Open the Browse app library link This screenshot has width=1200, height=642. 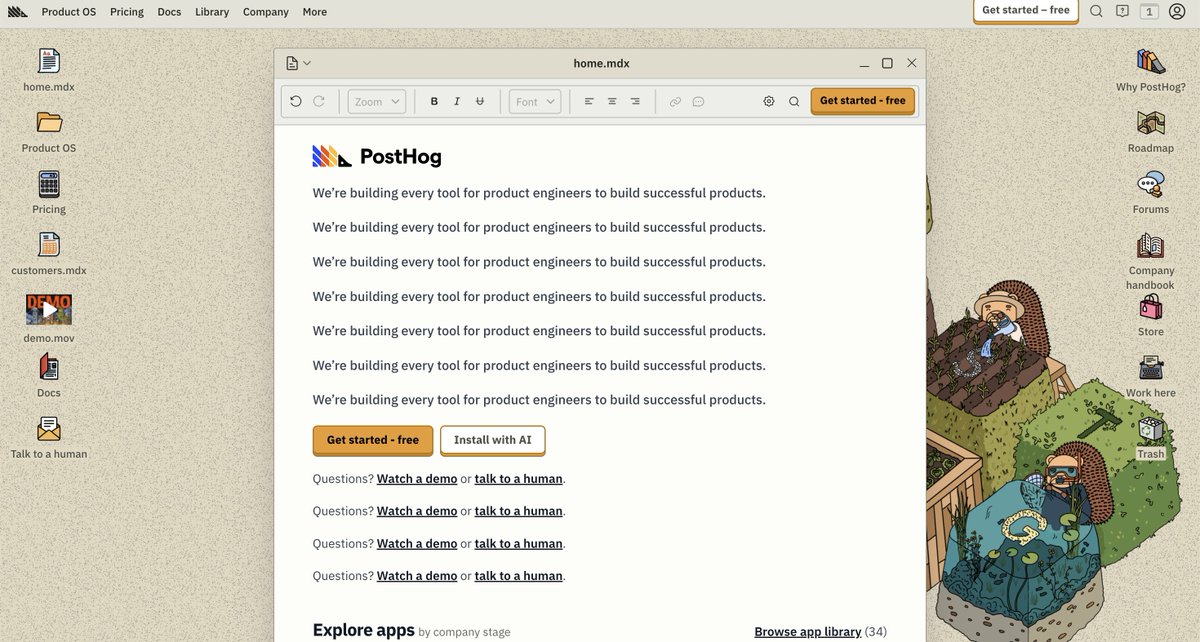[808, 632]
